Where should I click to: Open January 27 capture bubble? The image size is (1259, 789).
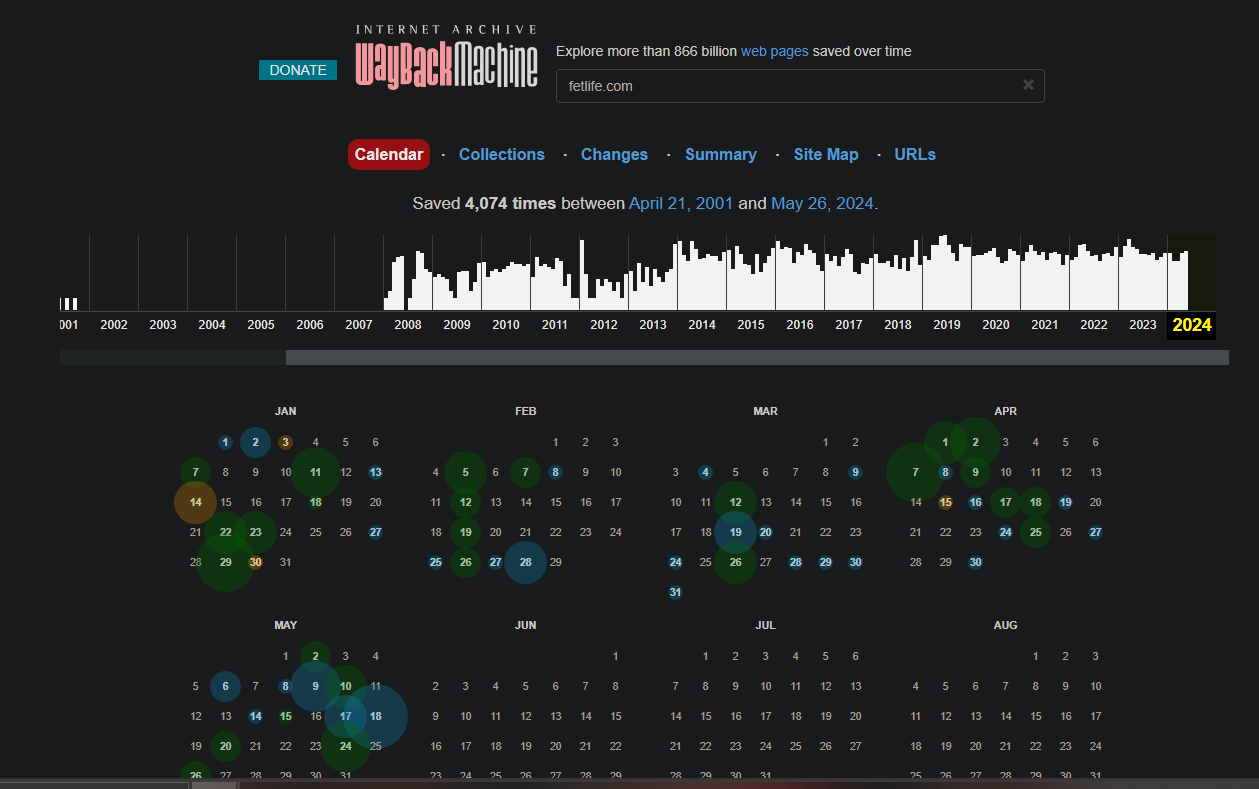tap(376, 532)
